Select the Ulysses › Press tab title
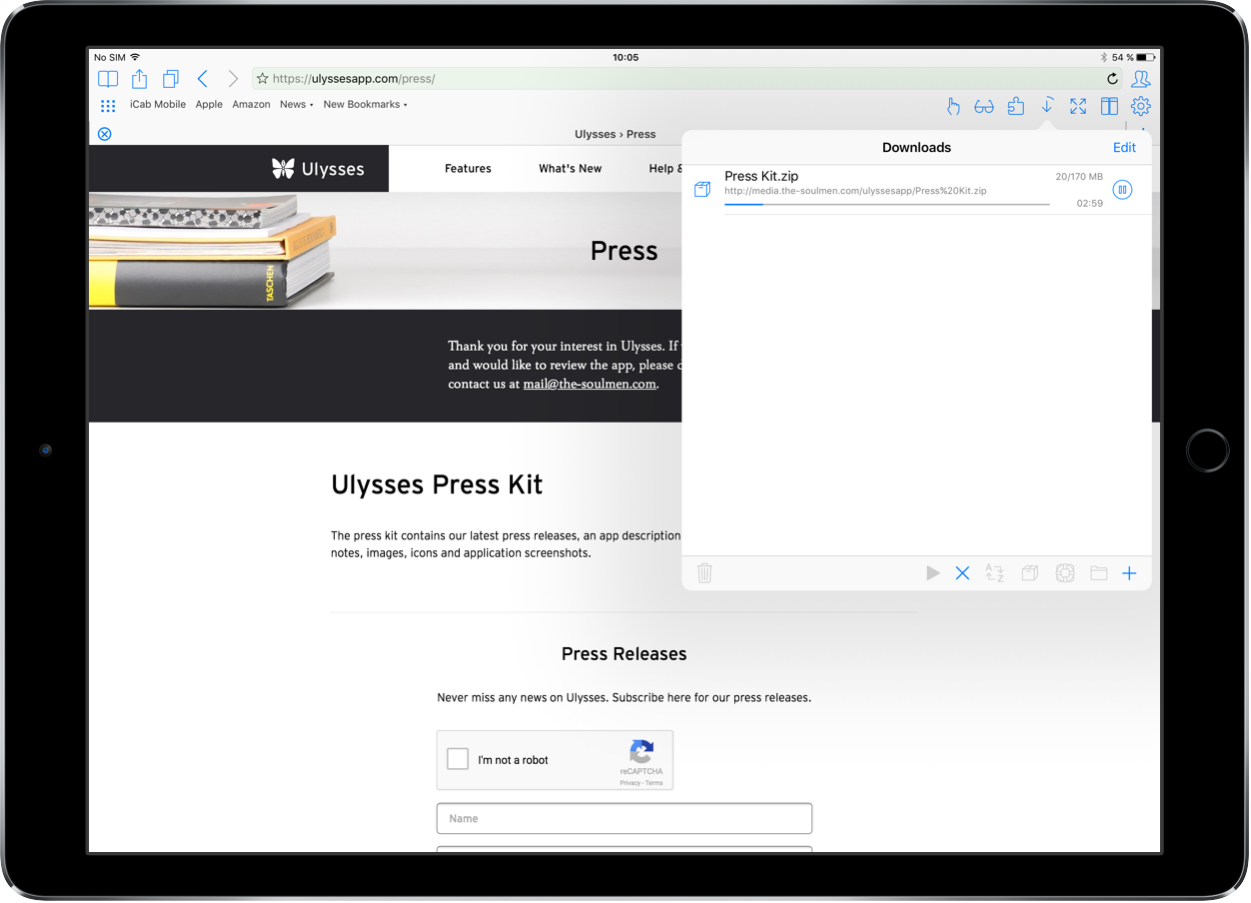 point(615,134)
